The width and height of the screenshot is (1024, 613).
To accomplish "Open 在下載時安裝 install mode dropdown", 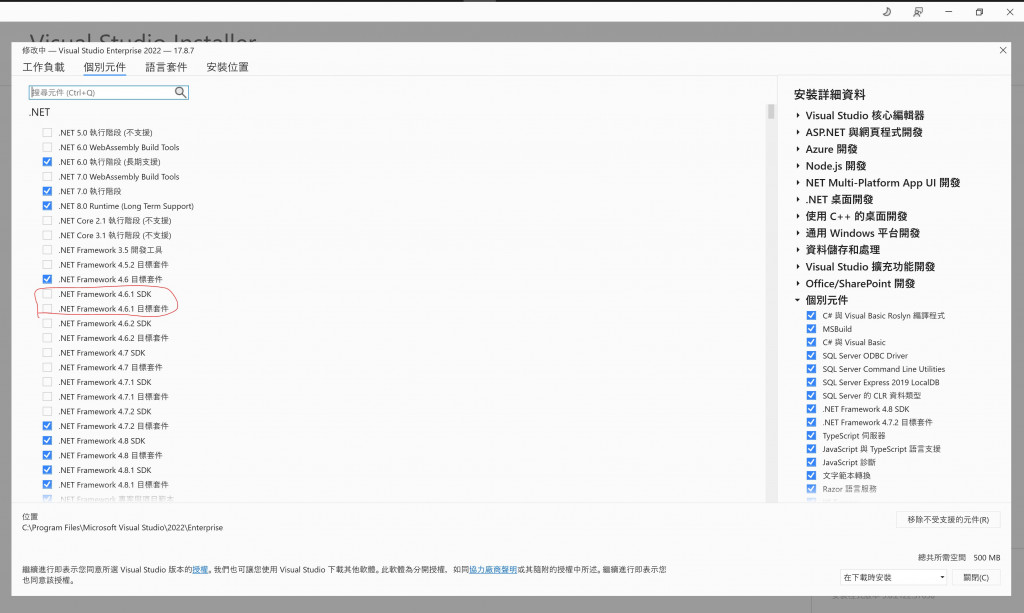I will coord(893,578).
